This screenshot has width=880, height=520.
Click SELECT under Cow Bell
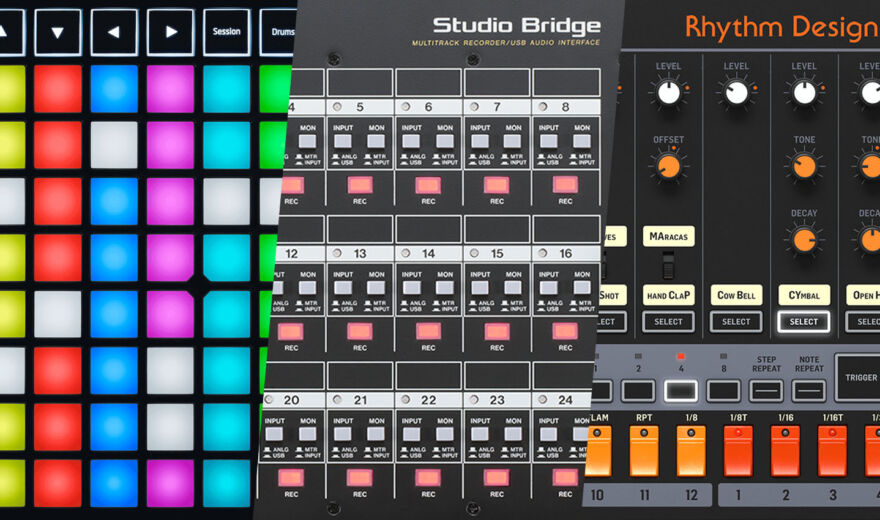[736, 322]
